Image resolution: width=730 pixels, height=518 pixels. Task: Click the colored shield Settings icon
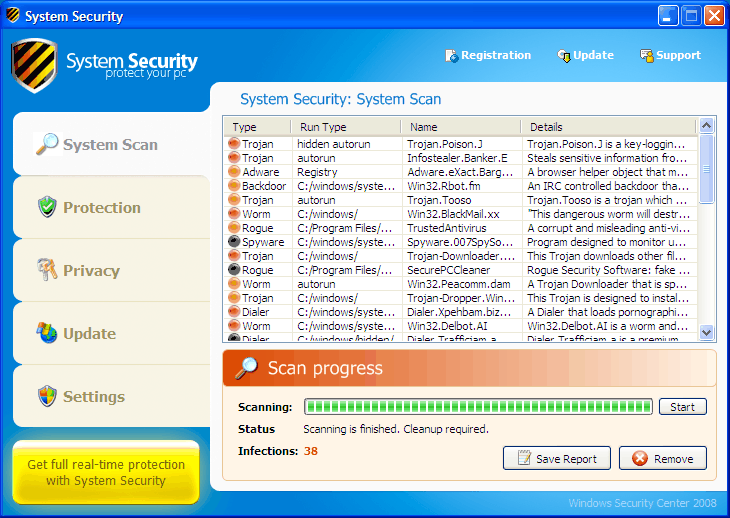pyautogui.click(x=47, y=396)
